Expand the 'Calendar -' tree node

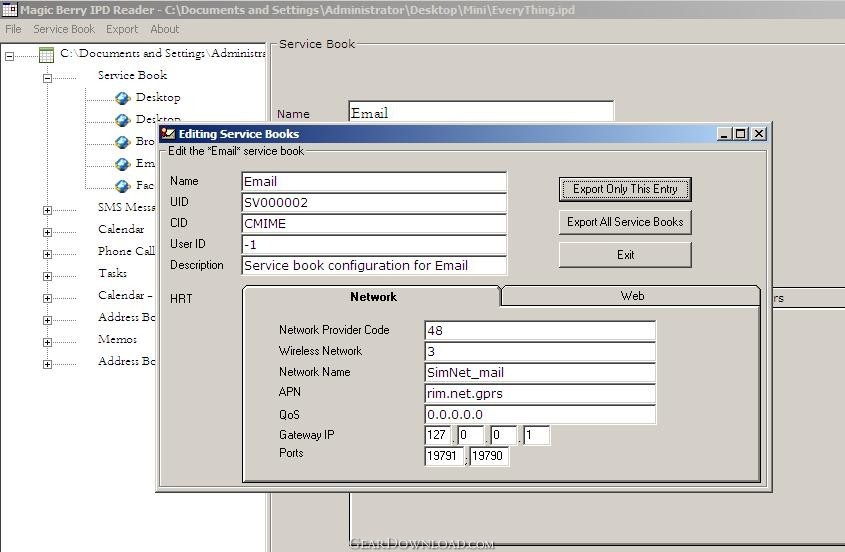(47, 298)
